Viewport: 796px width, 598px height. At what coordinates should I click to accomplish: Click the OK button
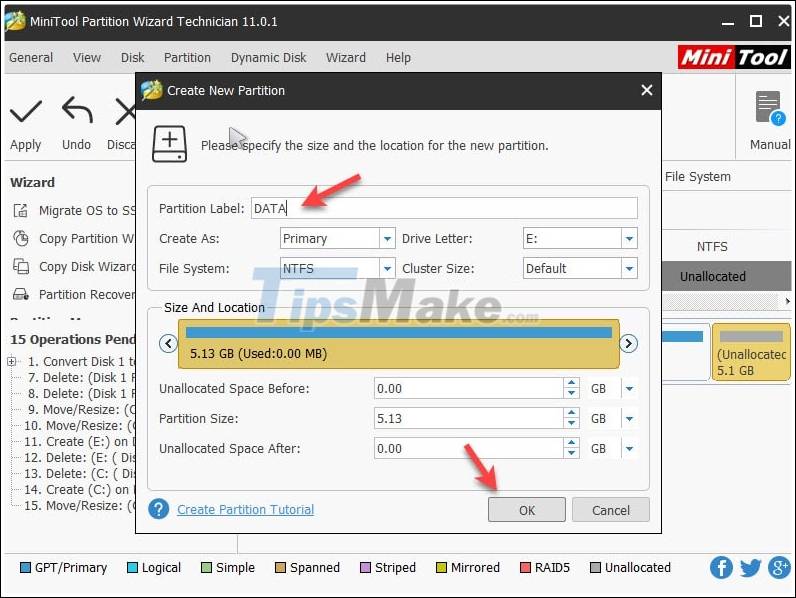tap(526, 510)
